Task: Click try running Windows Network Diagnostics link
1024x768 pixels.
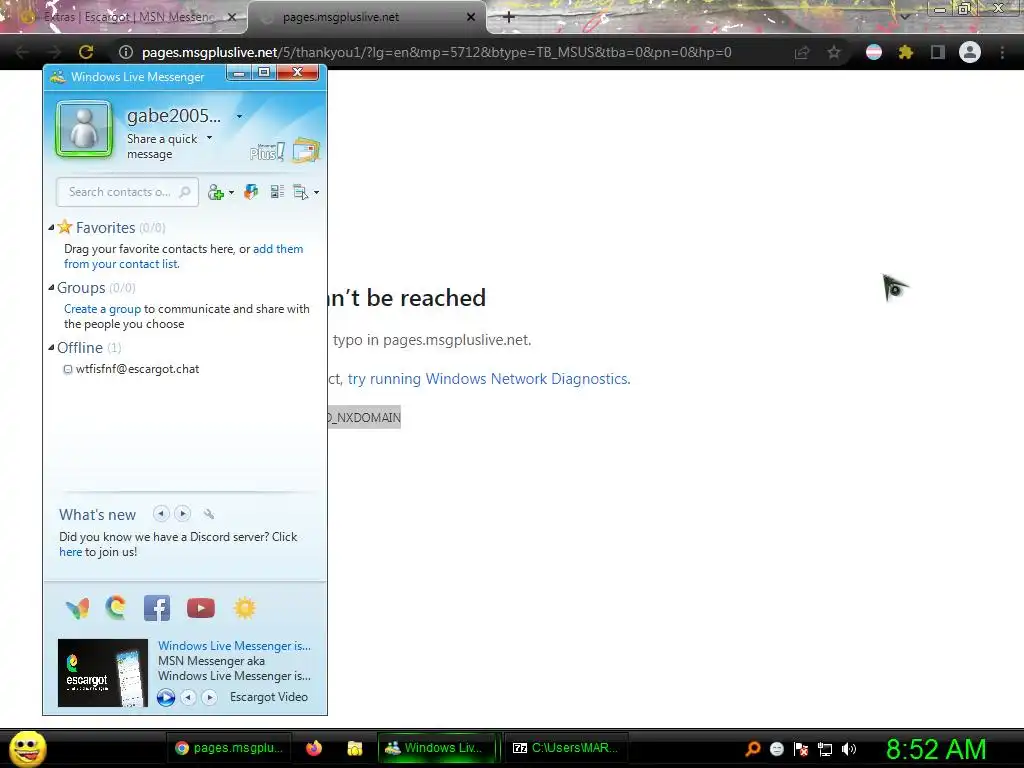Action: [x=489, y=379]
